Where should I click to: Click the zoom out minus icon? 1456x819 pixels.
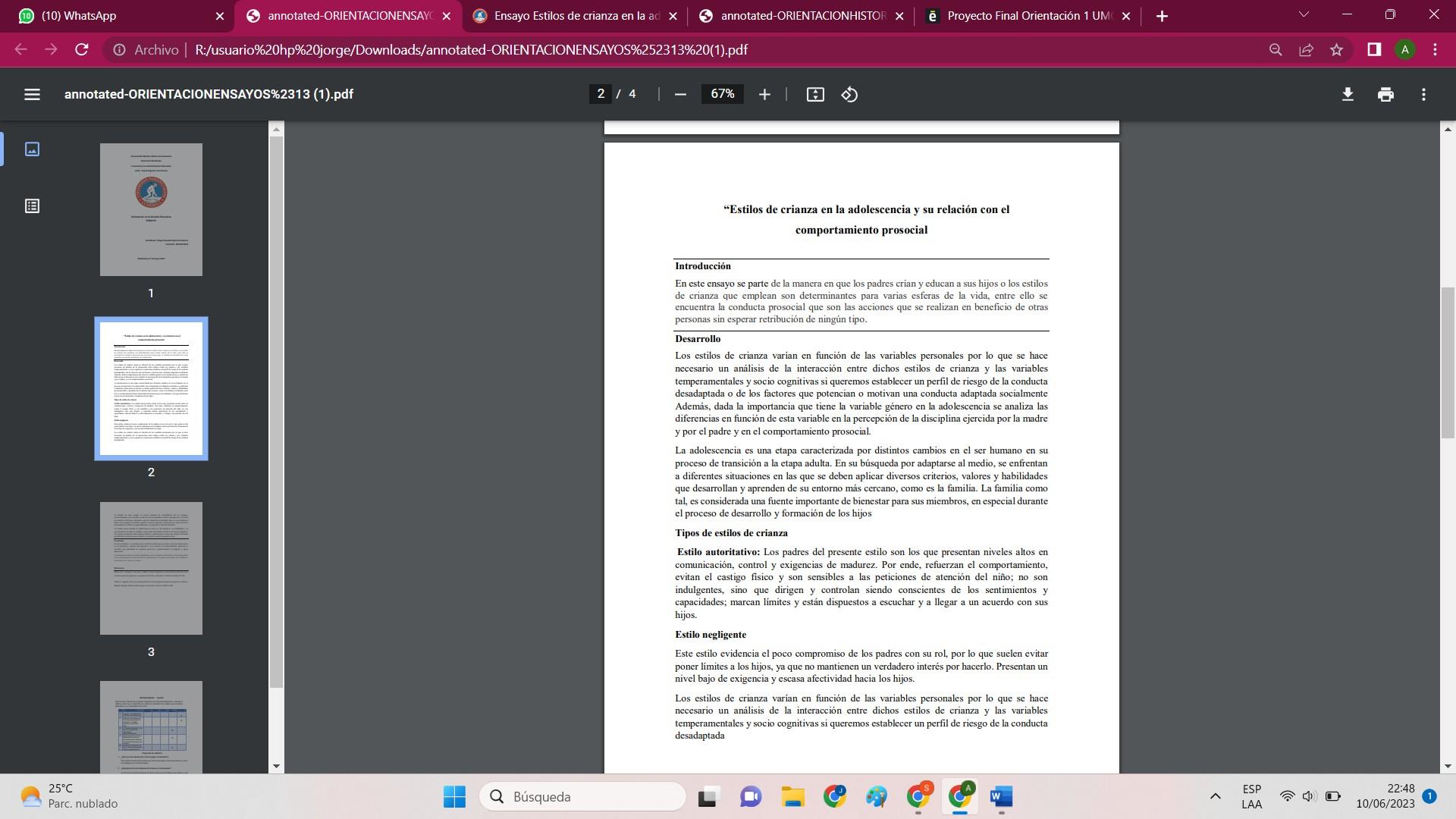coord(680,94)
